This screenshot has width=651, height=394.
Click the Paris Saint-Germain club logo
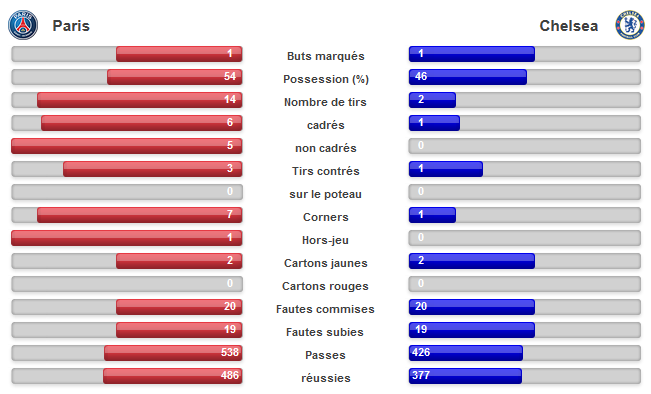23,25
